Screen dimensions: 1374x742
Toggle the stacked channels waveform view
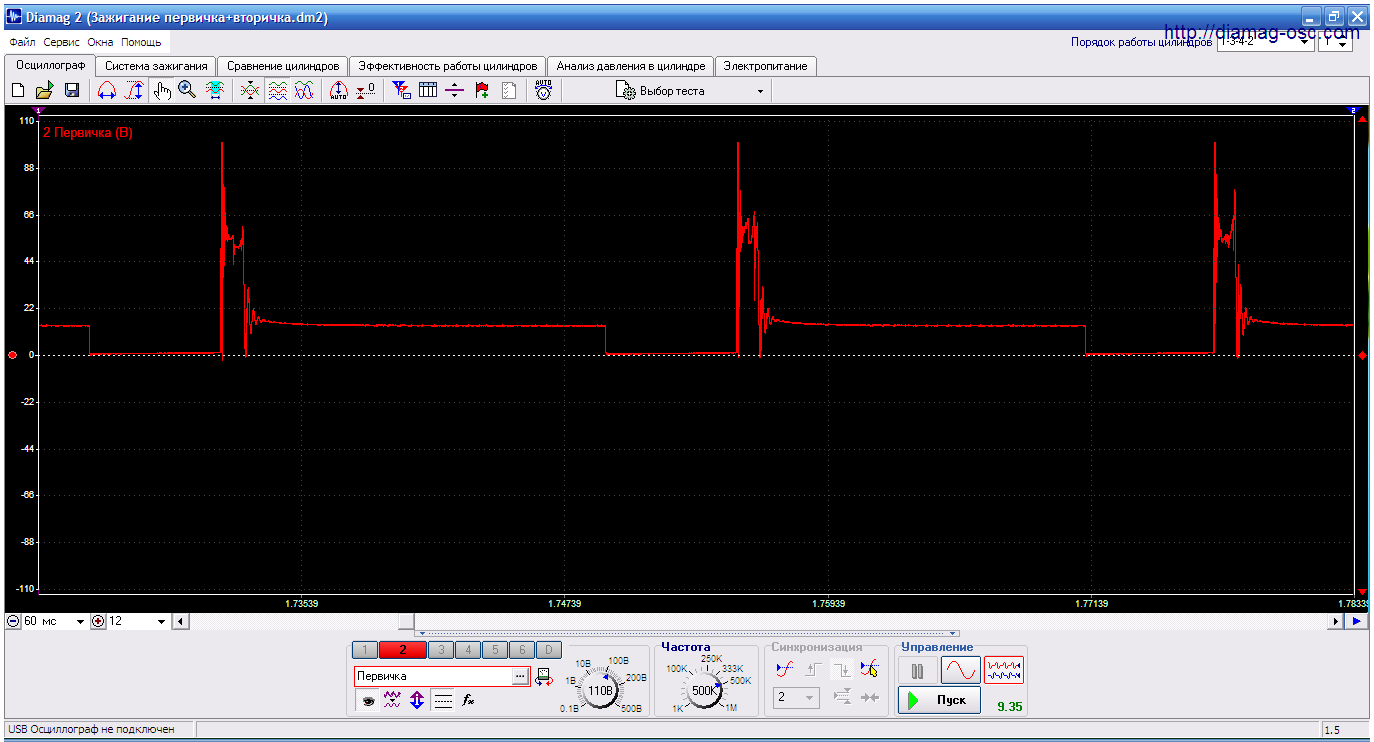coord(278,91)
